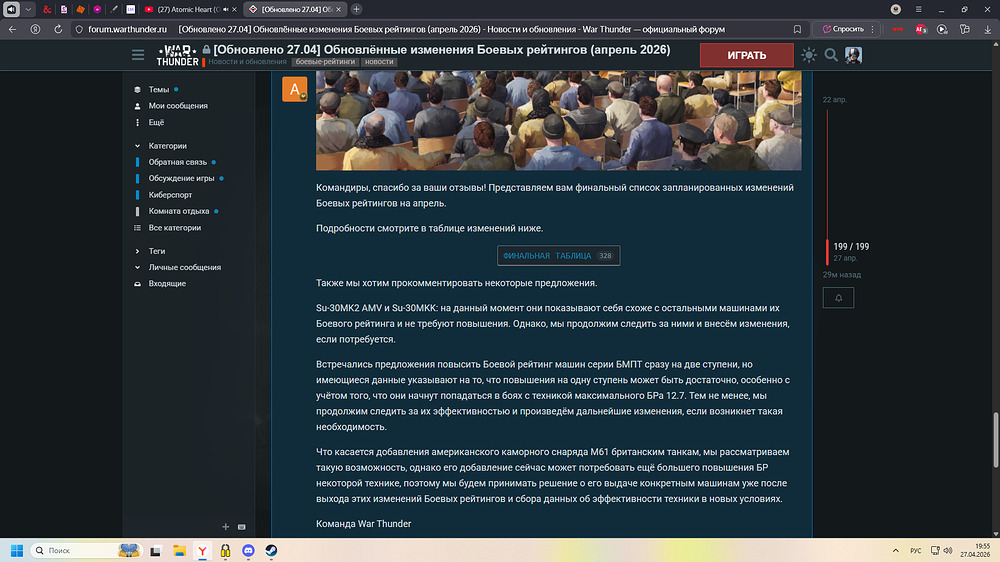The image size is (1000, 562).
Task: Open the browser profile account icon
Action: pyautogui.click(x=895, y=10)
